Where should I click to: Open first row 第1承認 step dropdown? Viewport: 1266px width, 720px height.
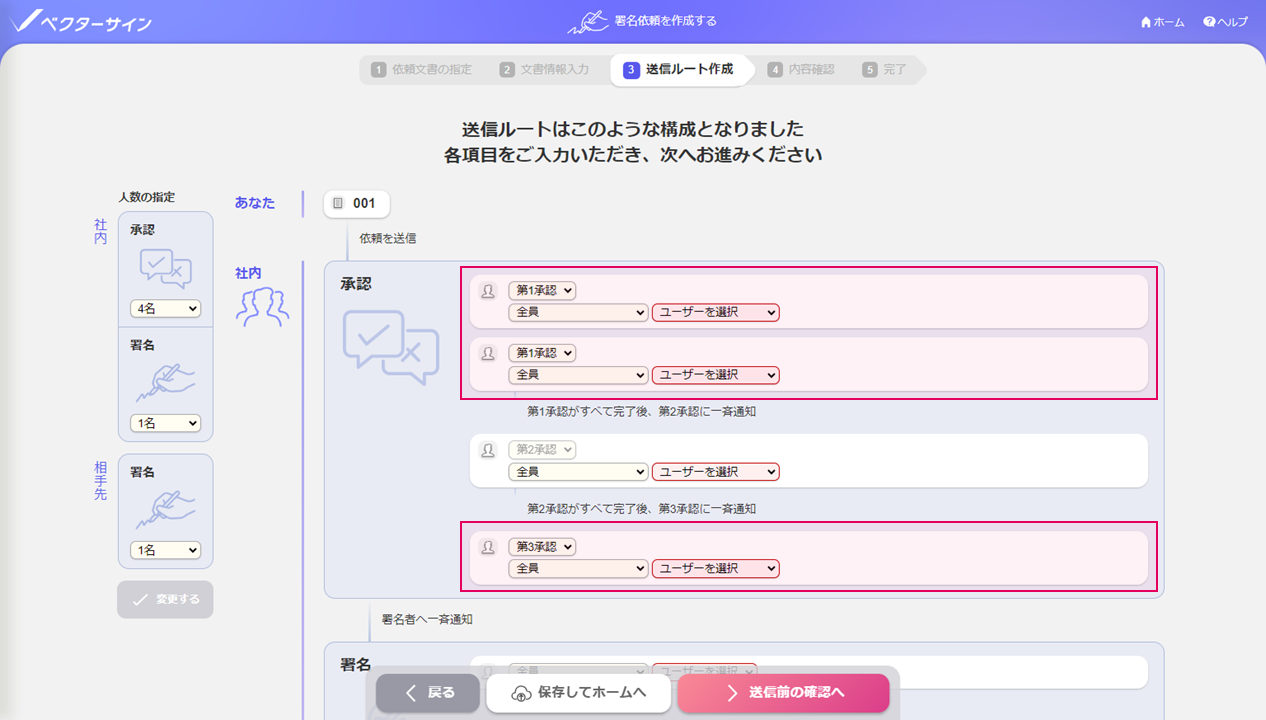point(542,291)
